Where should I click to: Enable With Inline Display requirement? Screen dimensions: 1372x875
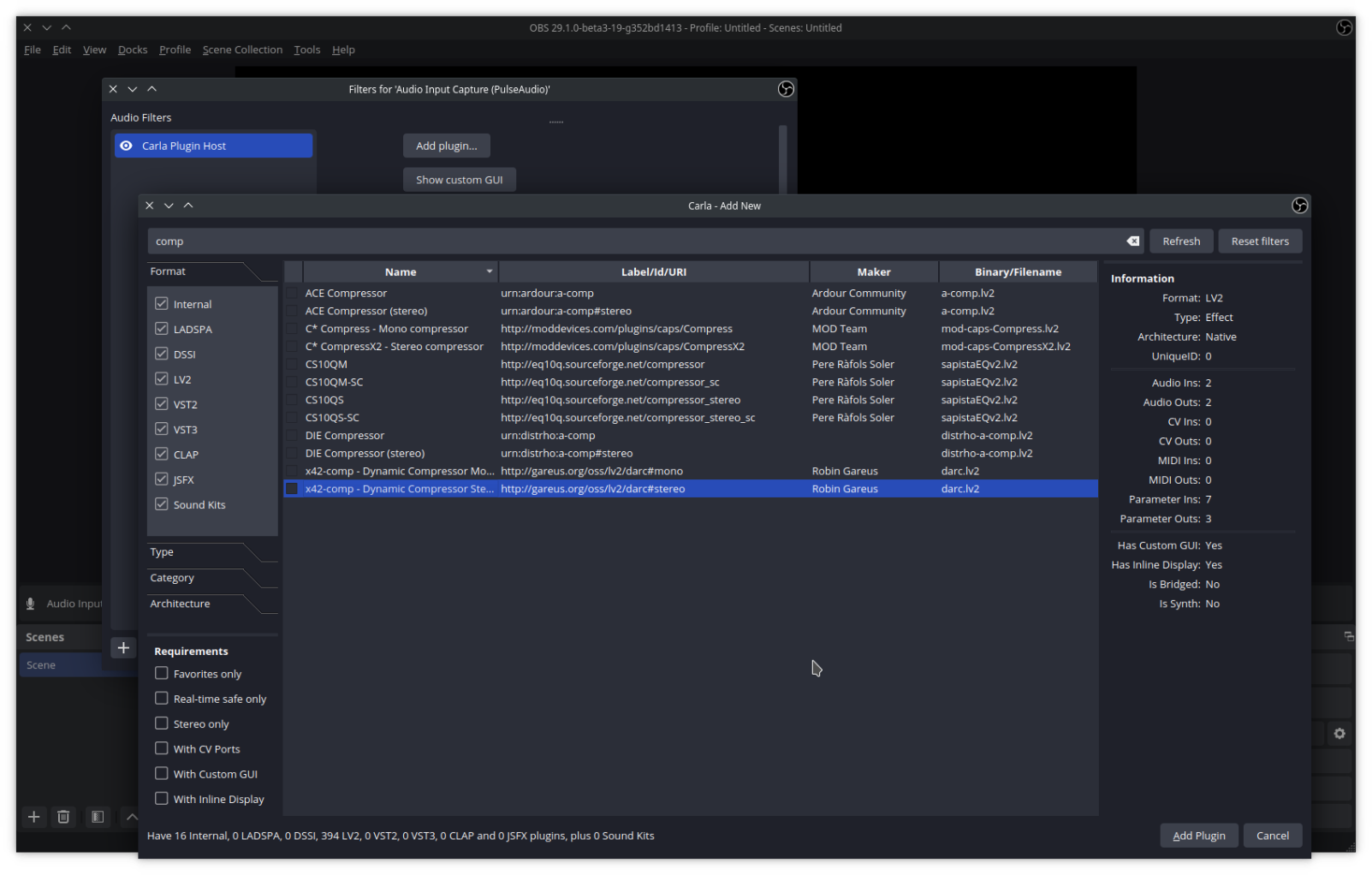161,799
